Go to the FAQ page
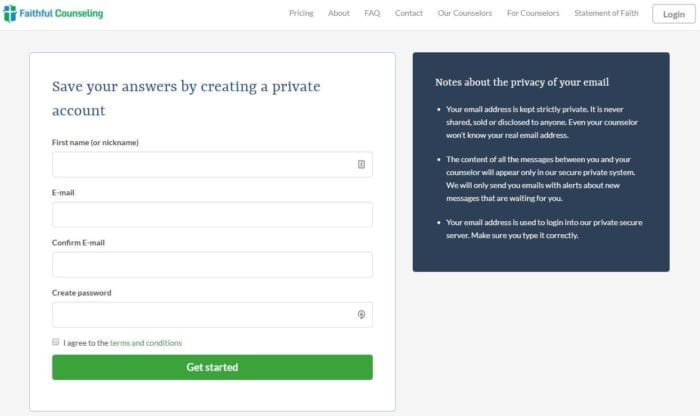700x416 pixels. (x=372, y=13)
